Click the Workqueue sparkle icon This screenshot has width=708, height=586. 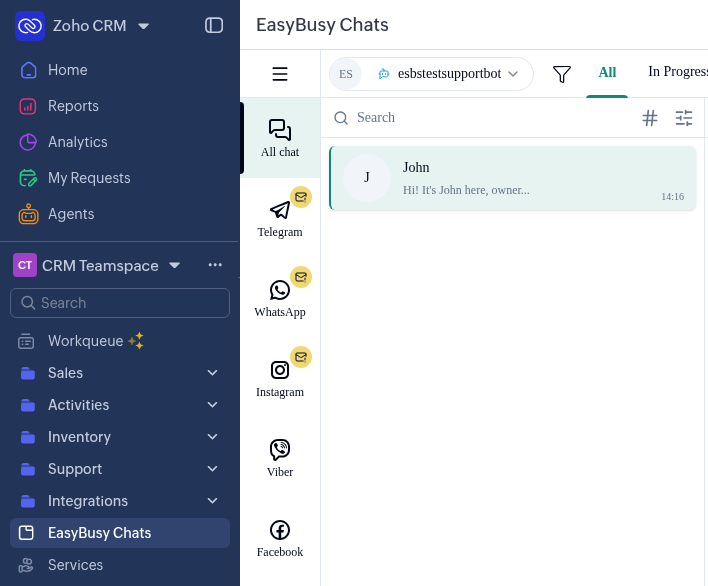(136, 340)
